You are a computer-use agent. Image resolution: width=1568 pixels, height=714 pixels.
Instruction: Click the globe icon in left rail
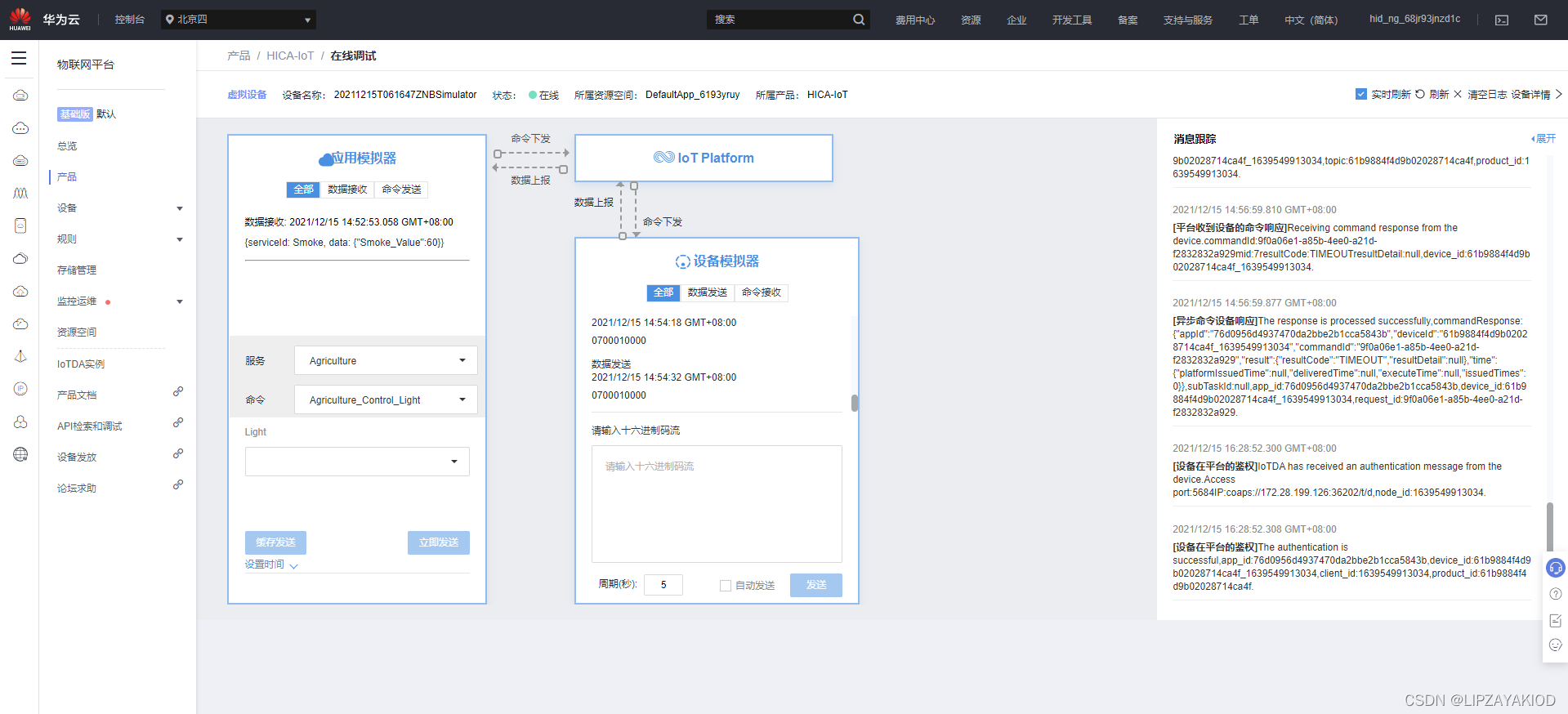20,454
